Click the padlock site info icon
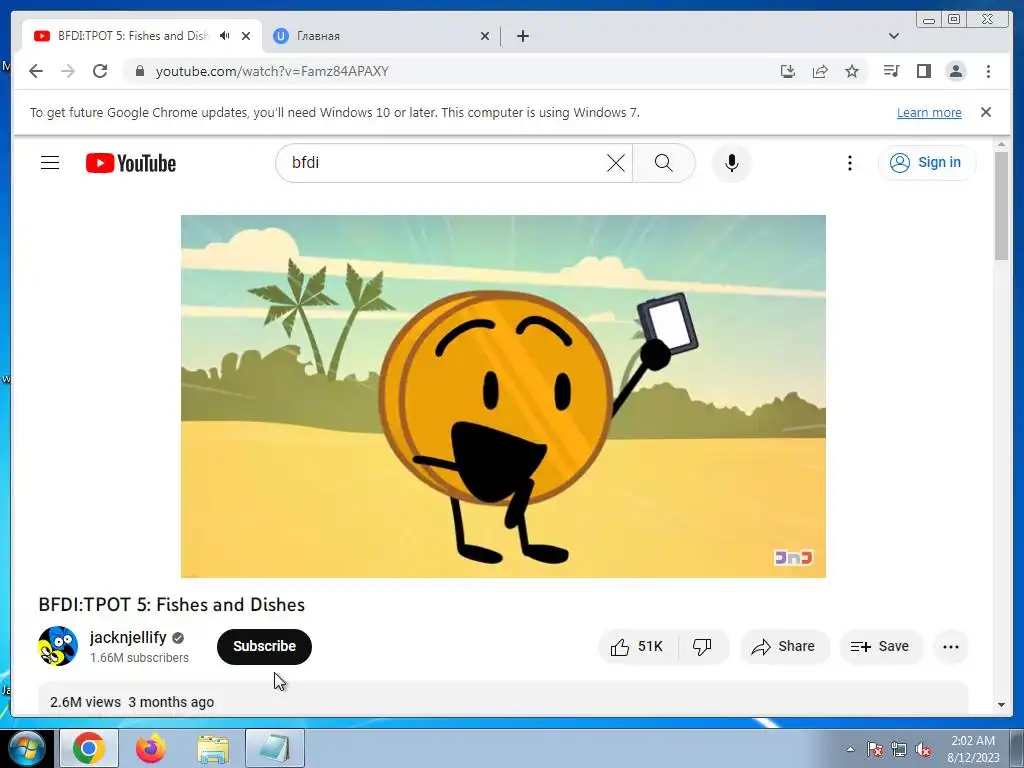This screenshot has height=768, width=1024. 139,71
